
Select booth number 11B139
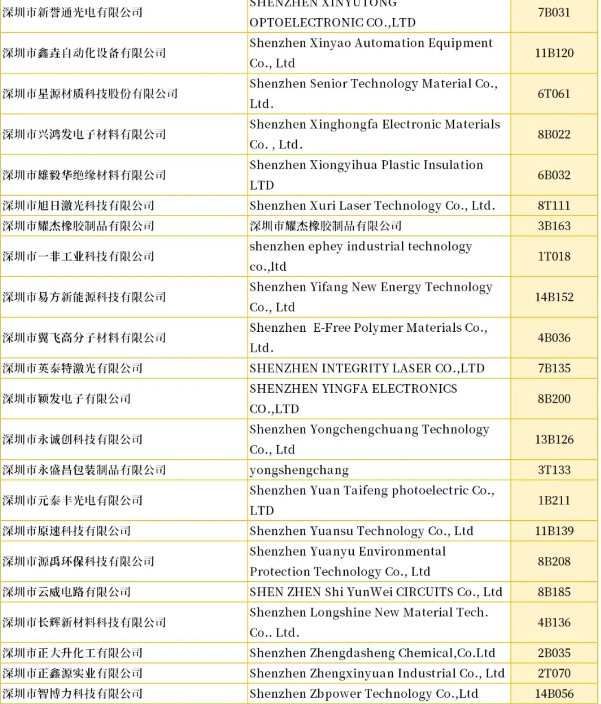point(554,531)
